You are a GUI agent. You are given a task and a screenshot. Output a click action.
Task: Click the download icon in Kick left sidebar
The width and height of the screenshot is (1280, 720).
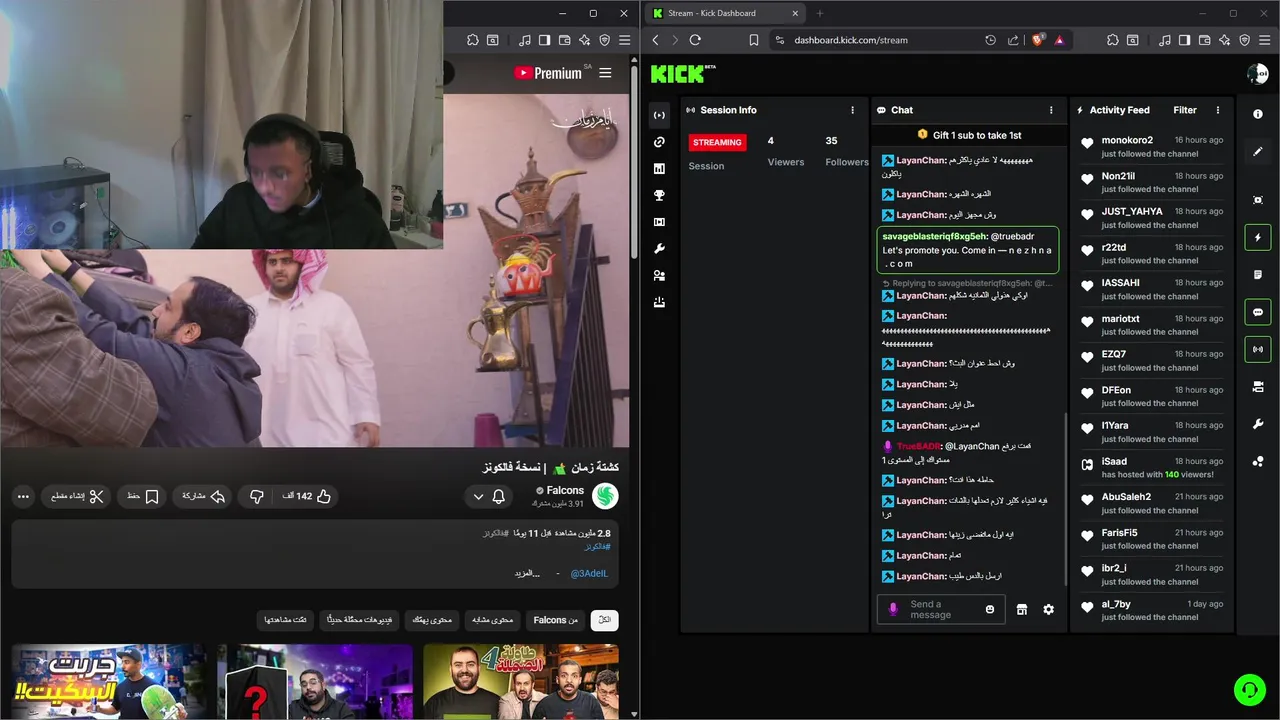pos(659,302)
